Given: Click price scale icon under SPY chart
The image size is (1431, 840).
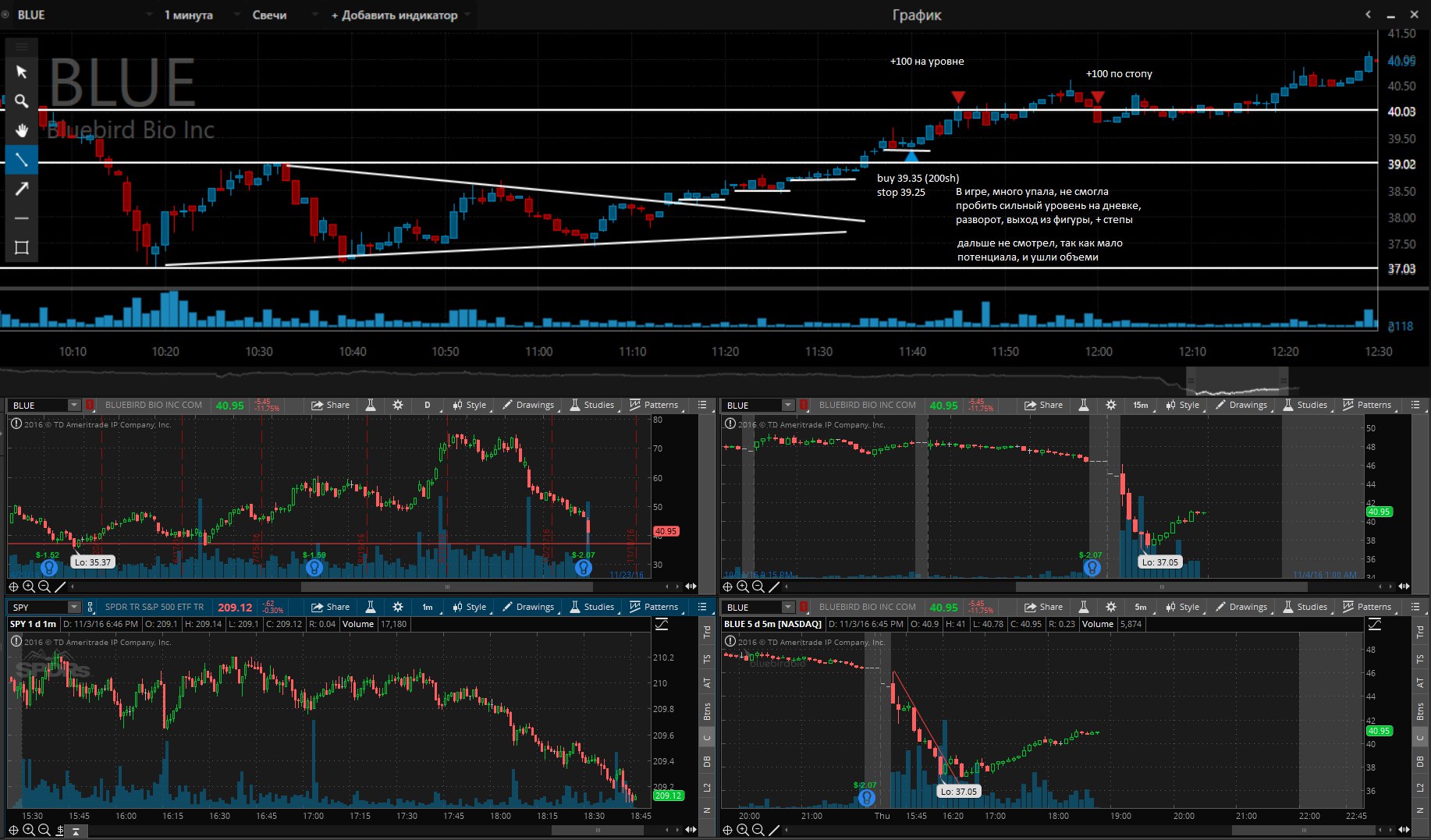Looking at the screenshot, I should click(x=60, y=830).
